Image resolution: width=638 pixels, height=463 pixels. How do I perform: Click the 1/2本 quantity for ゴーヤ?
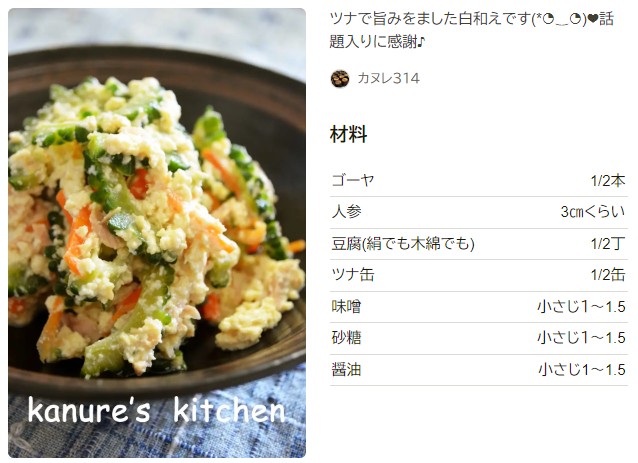point(608,180)
